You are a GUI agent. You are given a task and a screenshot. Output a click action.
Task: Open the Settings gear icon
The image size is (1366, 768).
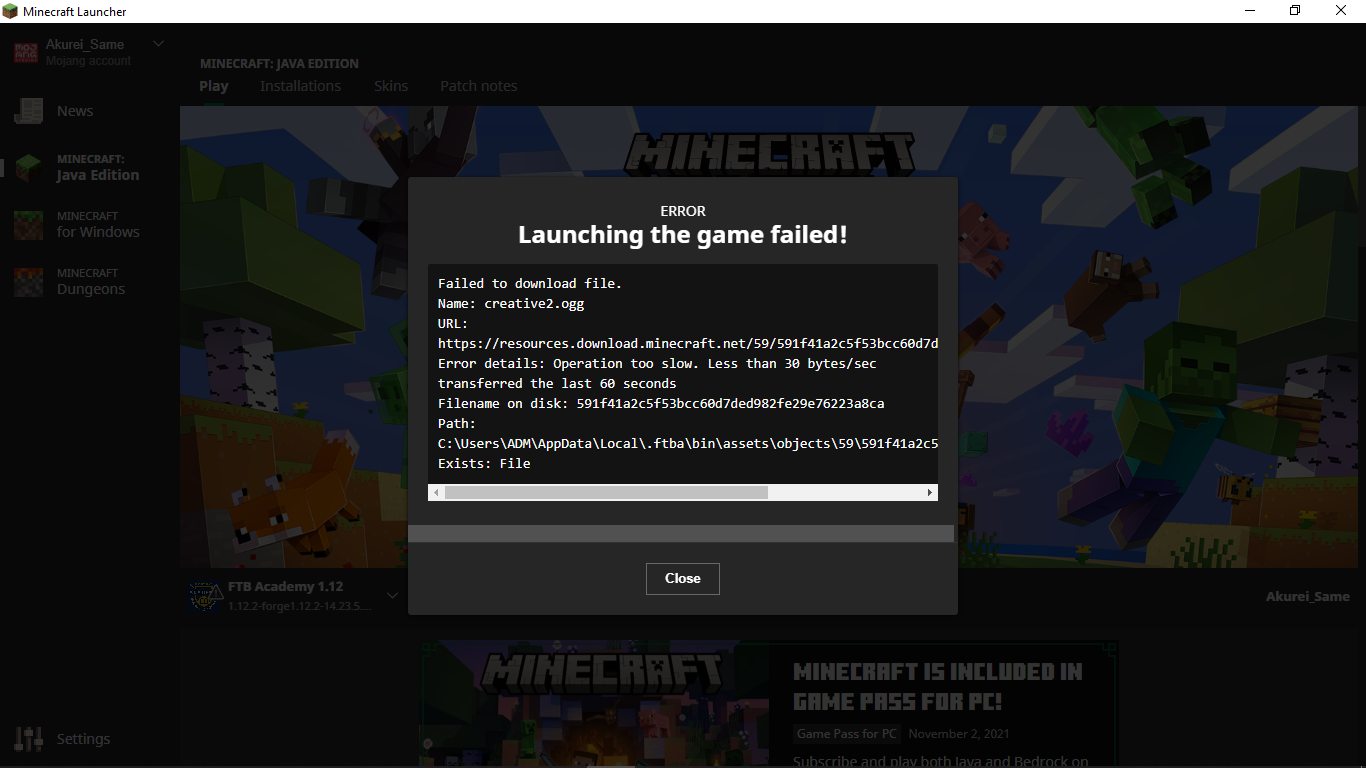pos(29,738)
